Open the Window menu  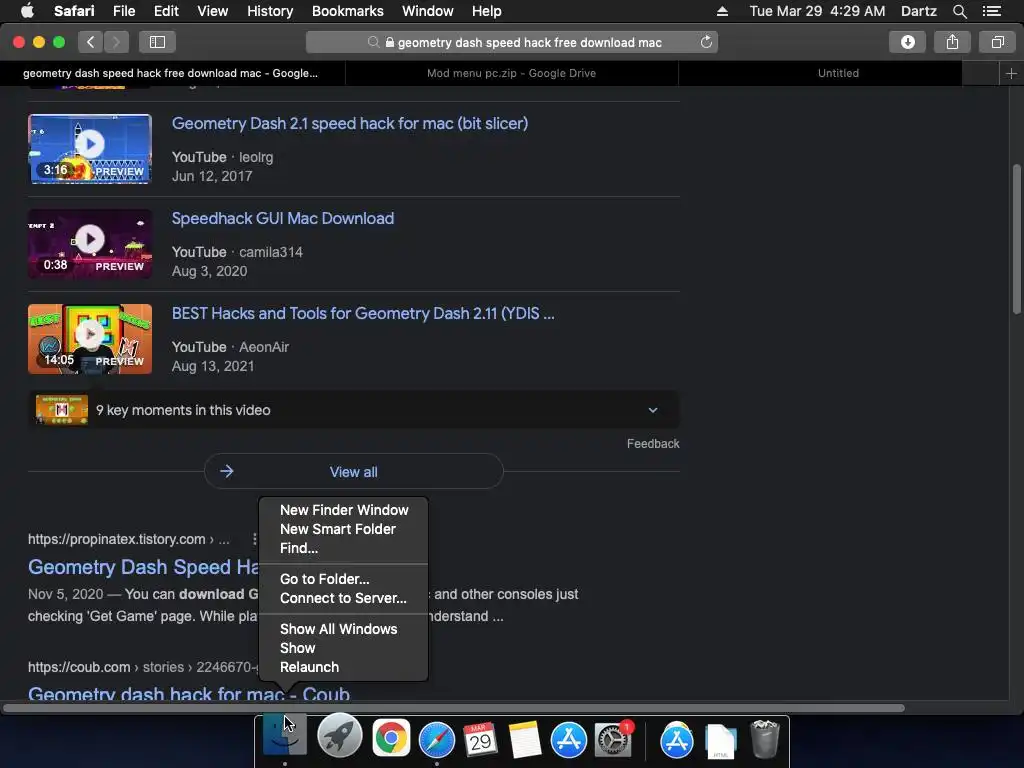427,11
